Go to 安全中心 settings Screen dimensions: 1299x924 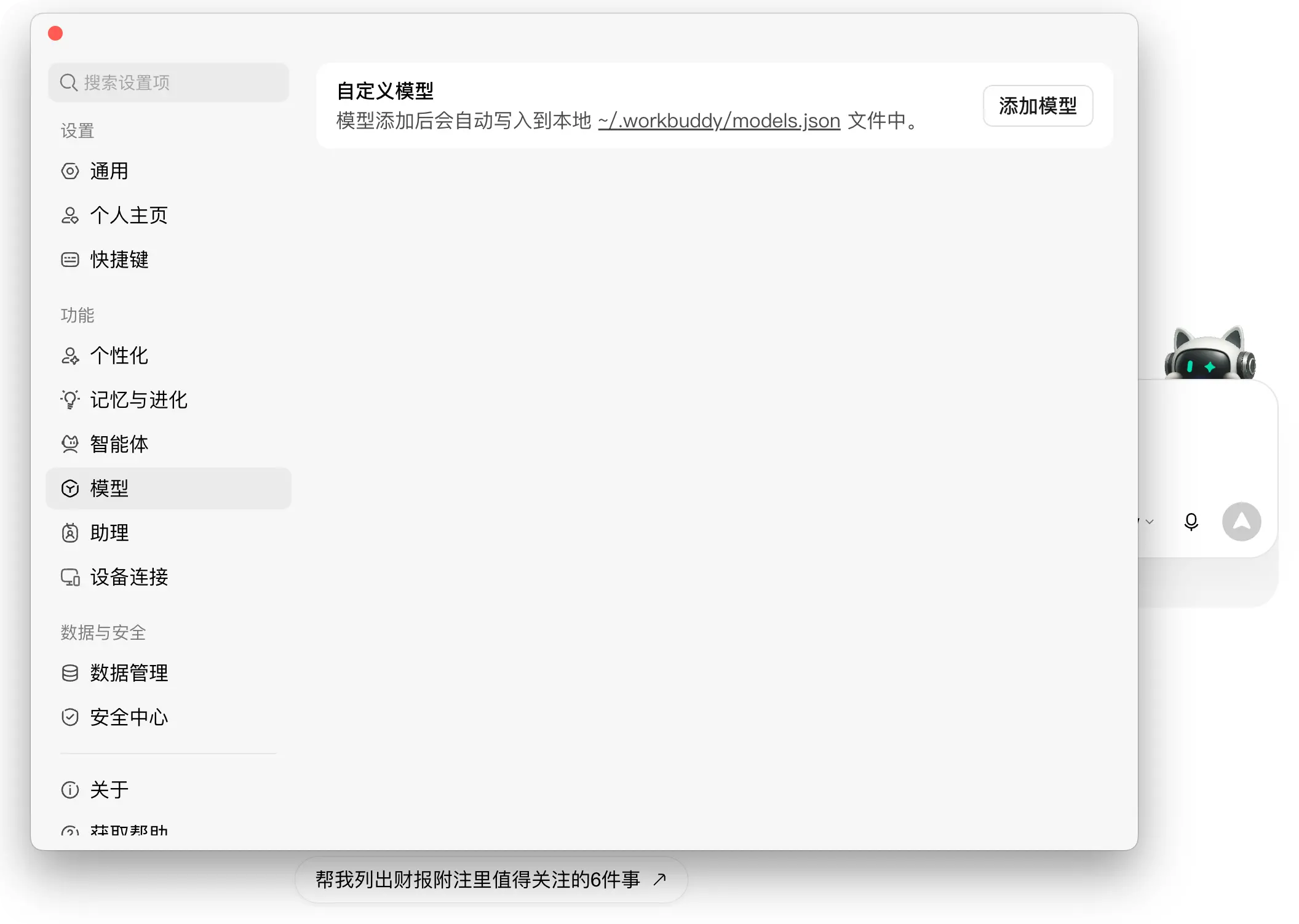(x=169, y=717)
